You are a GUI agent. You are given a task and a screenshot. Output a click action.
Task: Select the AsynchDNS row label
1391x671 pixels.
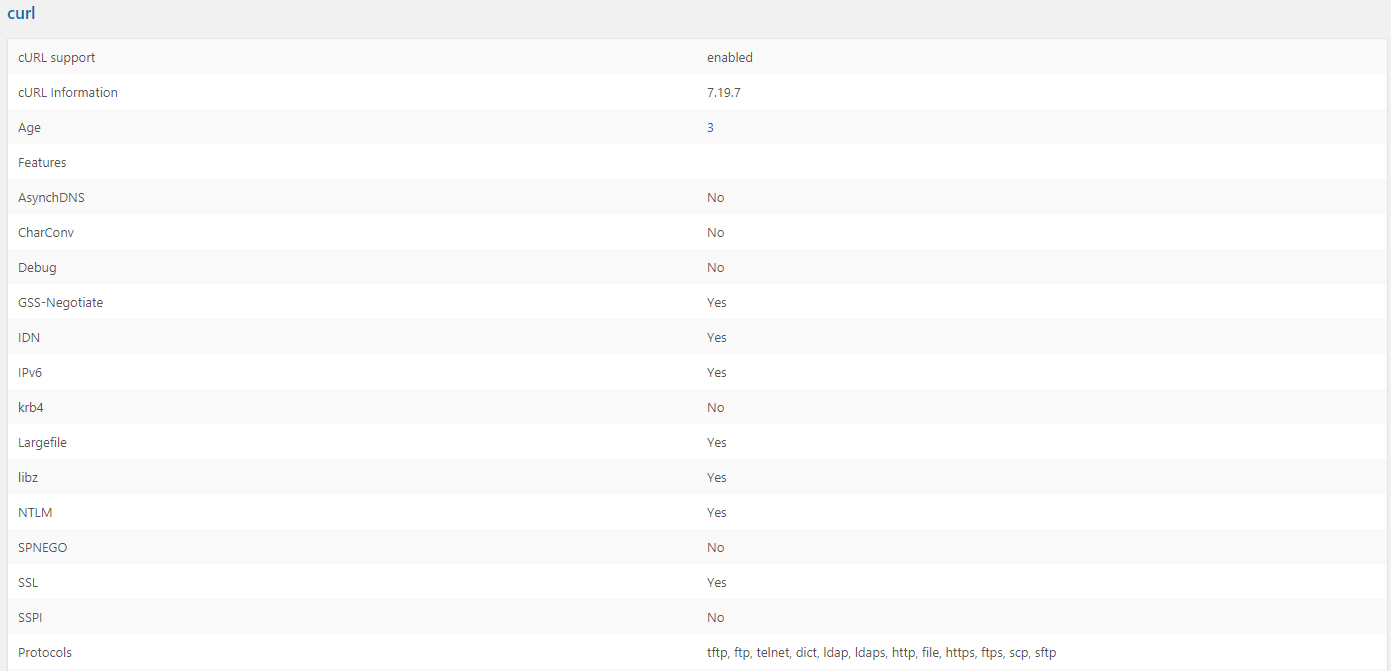(x=51, y=198)
